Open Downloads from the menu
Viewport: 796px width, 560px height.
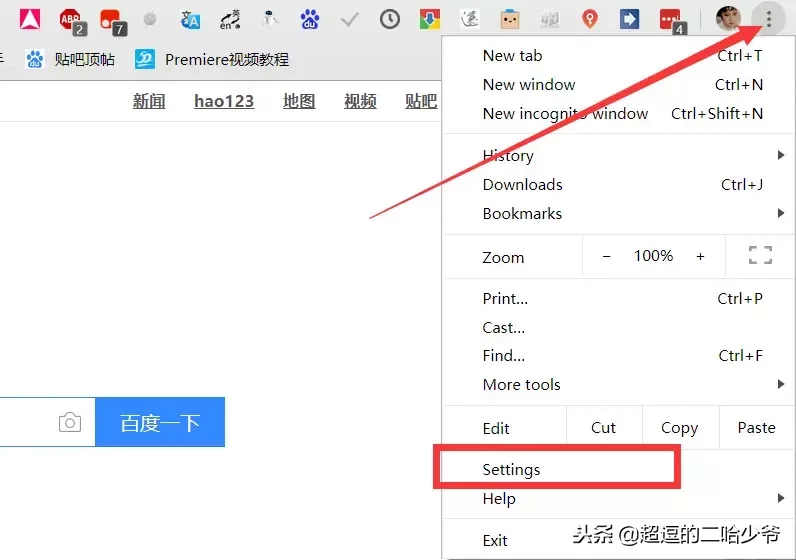(x=618, y=184)
